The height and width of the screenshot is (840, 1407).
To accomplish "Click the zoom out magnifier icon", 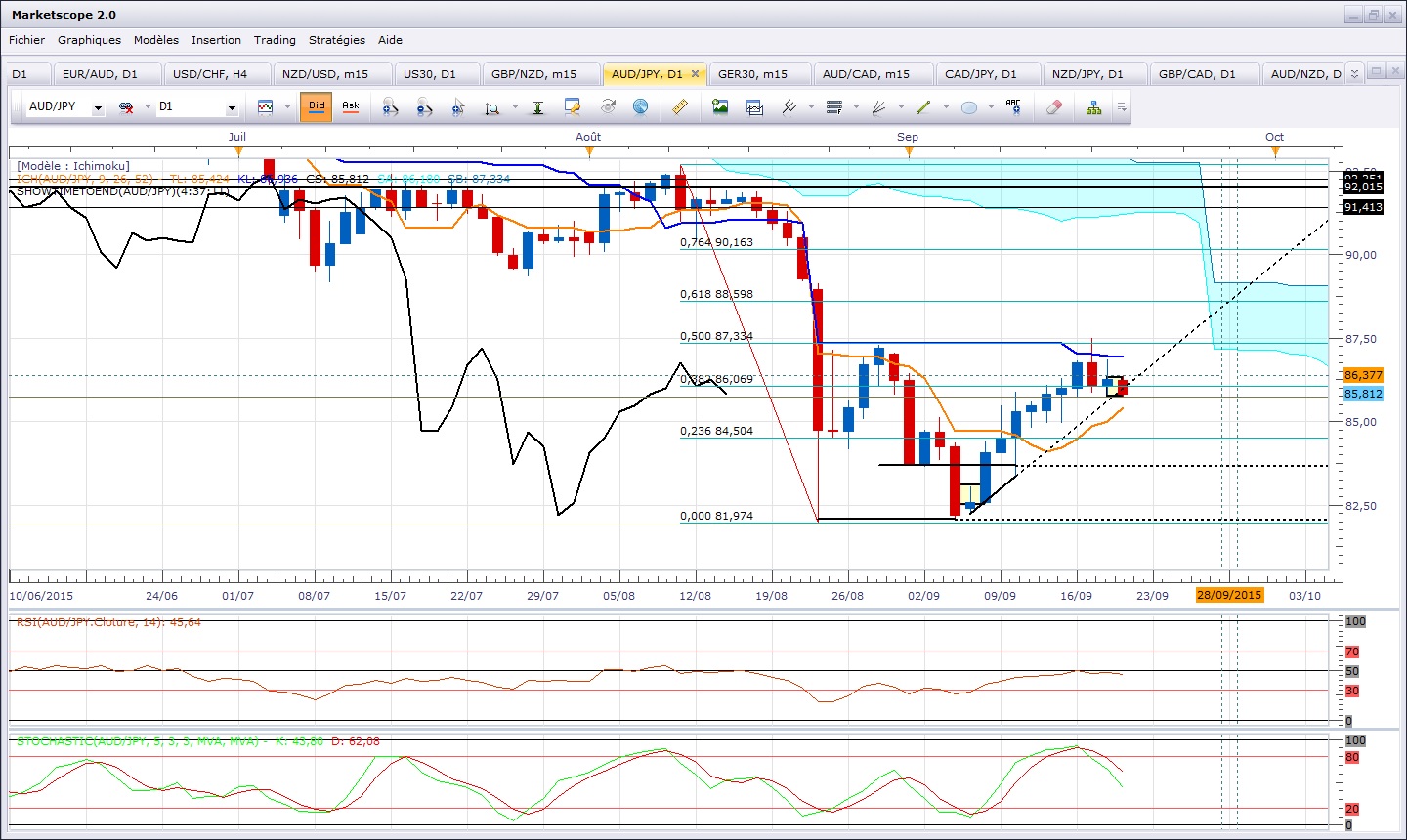I will 425,107.
